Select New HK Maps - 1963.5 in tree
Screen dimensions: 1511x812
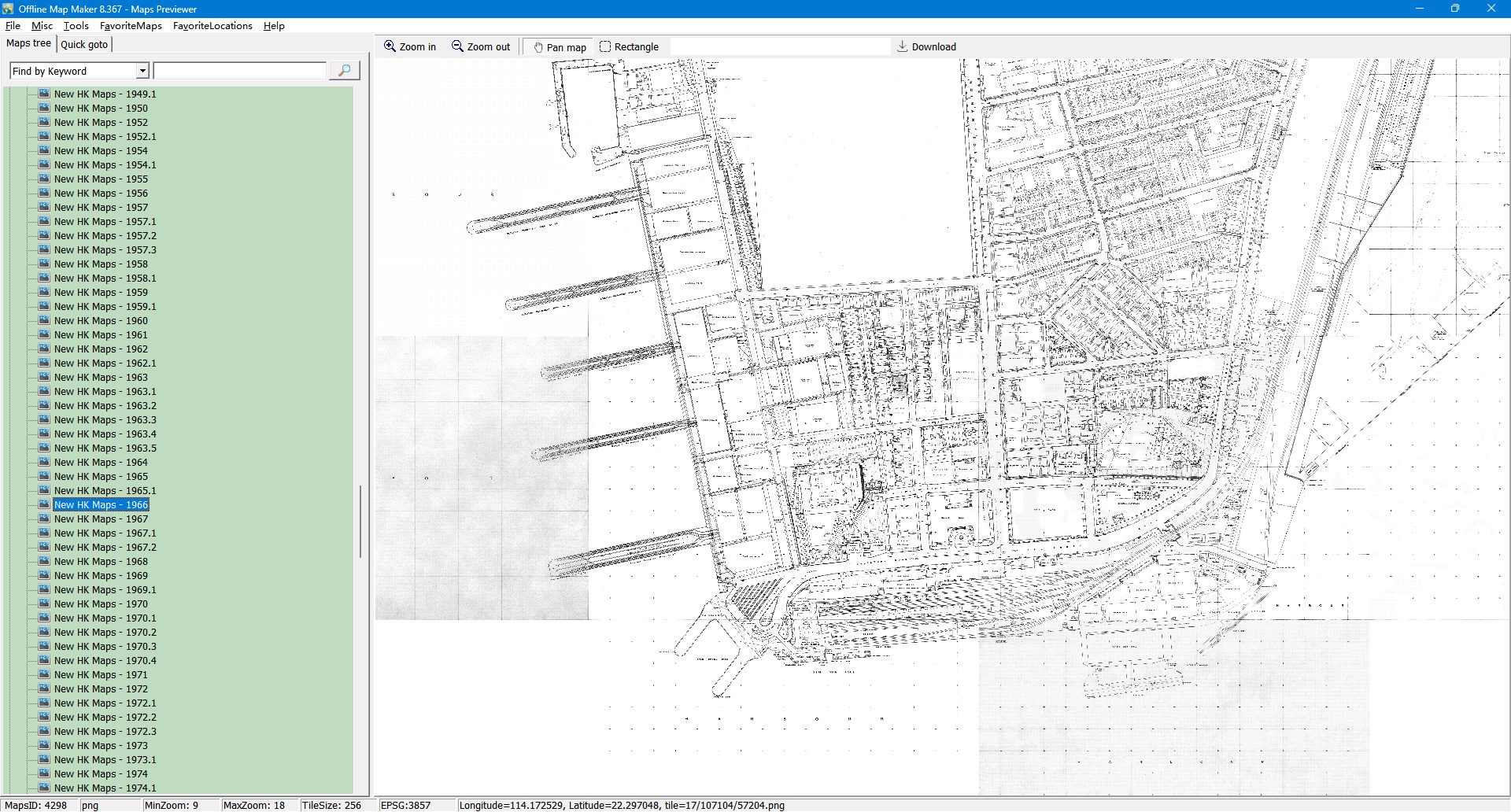click(105, 448)
